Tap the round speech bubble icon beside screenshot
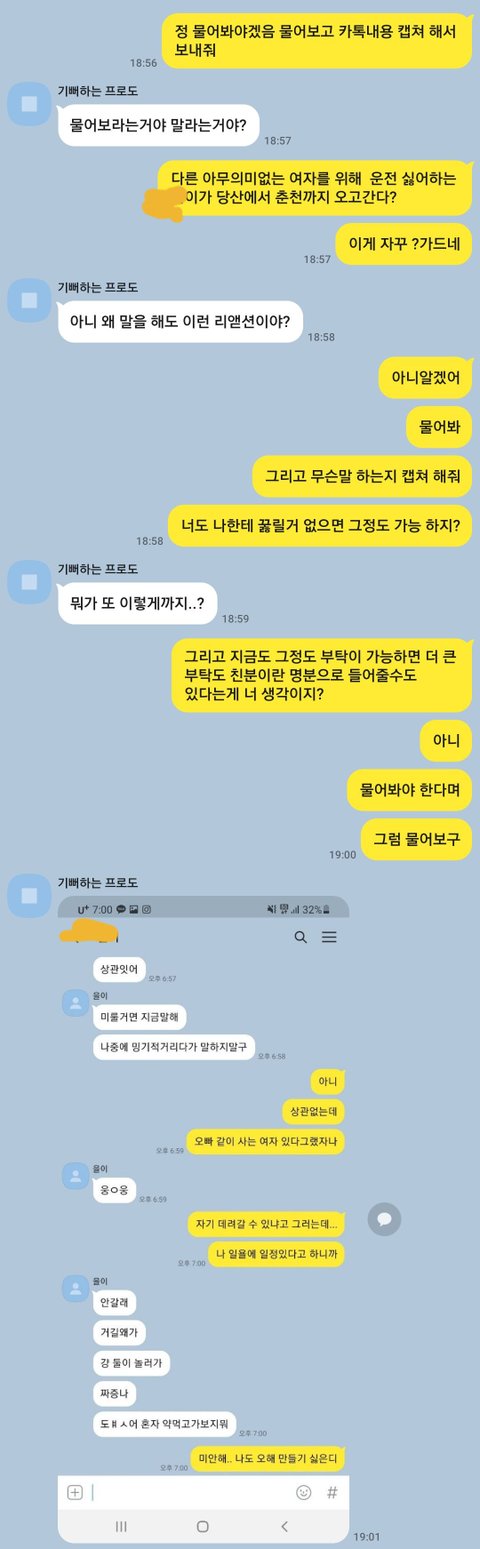Image resolution: width=480 pixels, height=1549 pixels. pyautogui.click(x=384, y=1218)
